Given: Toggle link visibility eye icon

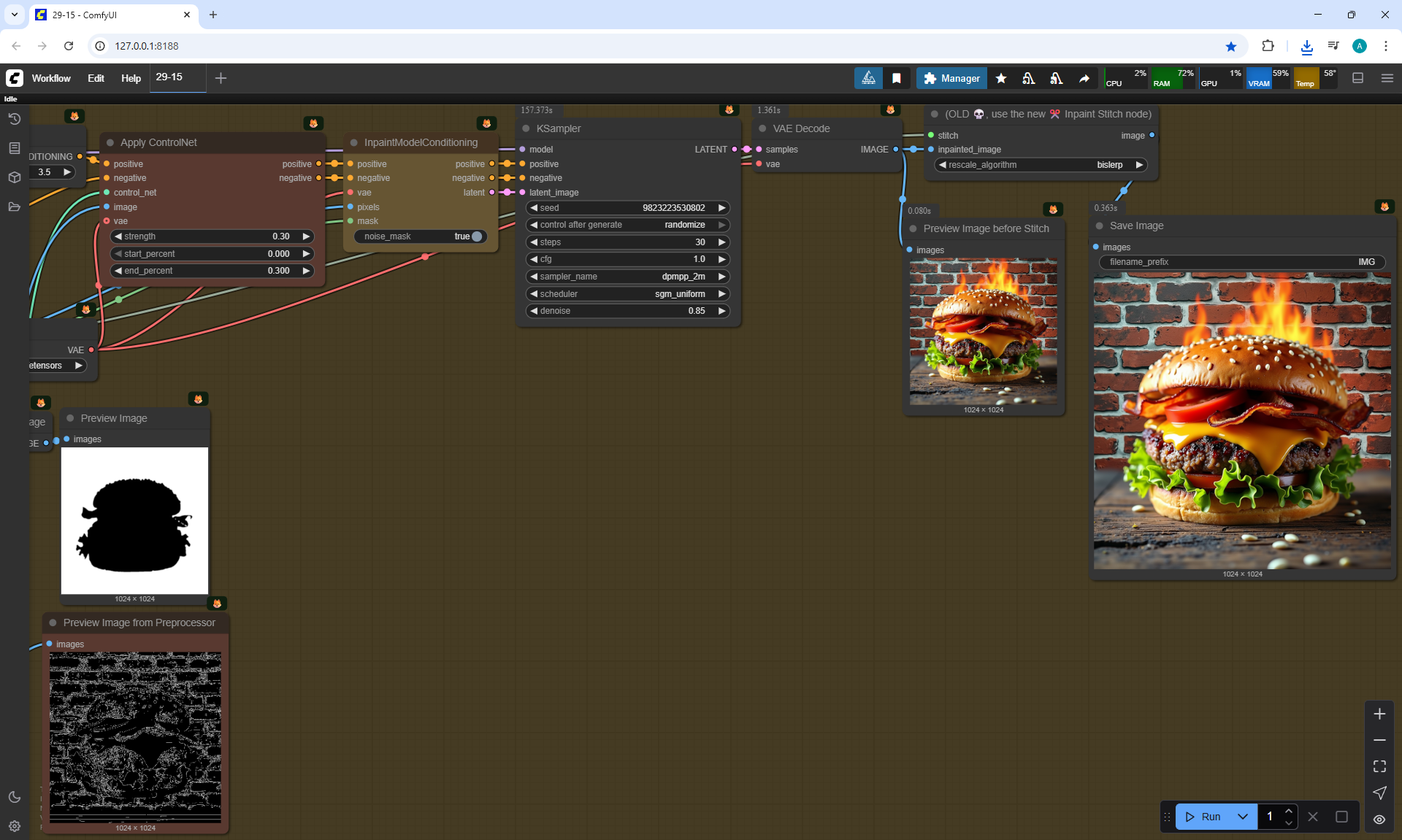Looking at the screenshot, I should 1379,819.
